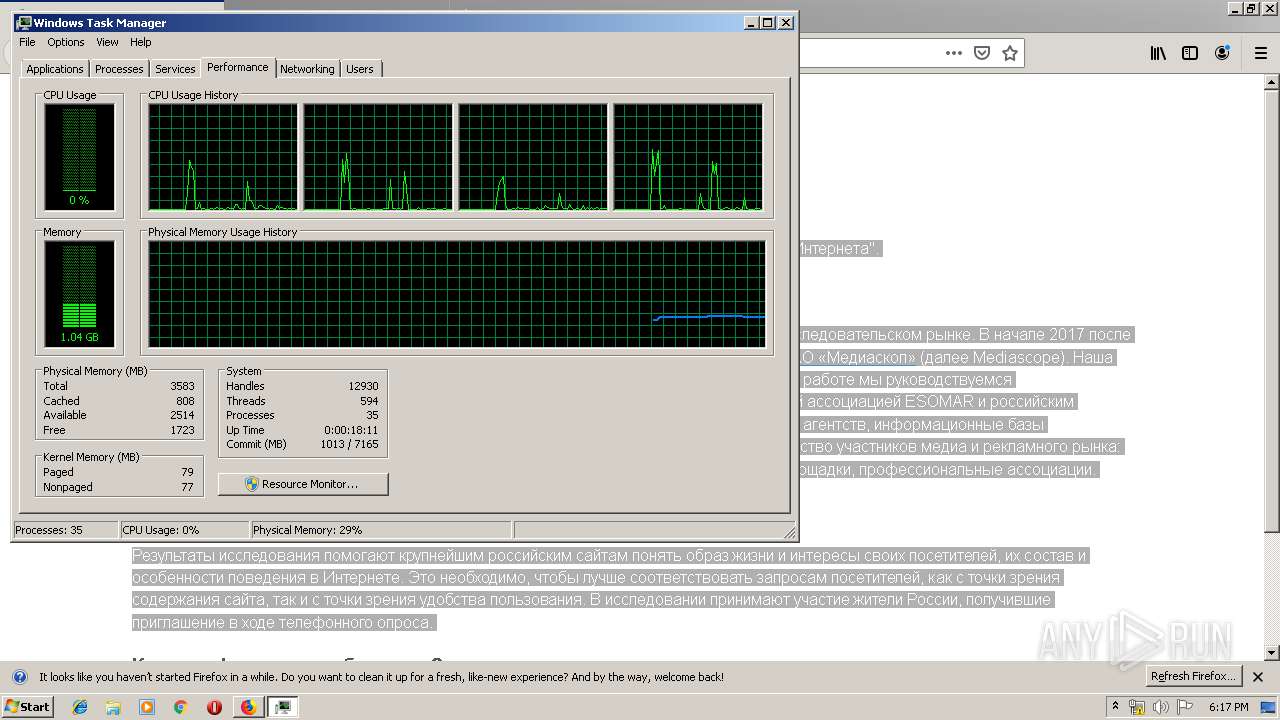Launch media player icon in taskbar
Image resolution: width=1280 pixels, height=720 pixels.
tap(147, 707)
